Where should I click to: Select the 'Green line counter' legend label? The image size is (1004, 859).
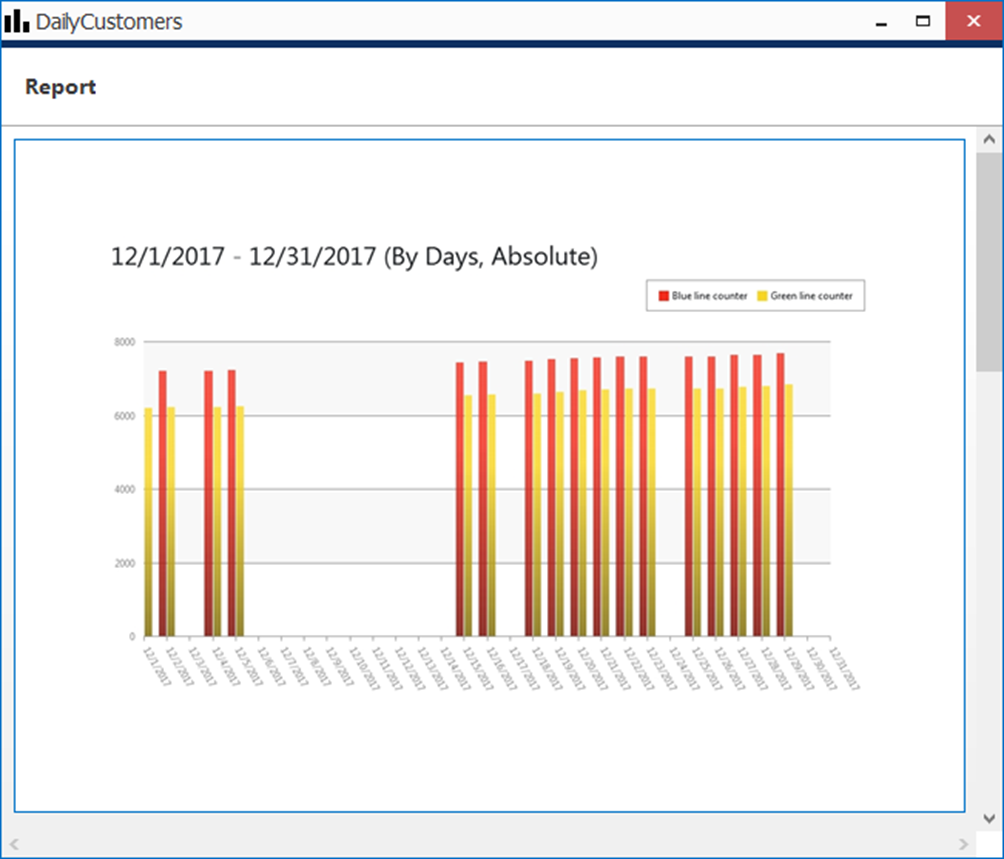pyautogui.click(x=811, y=296)
